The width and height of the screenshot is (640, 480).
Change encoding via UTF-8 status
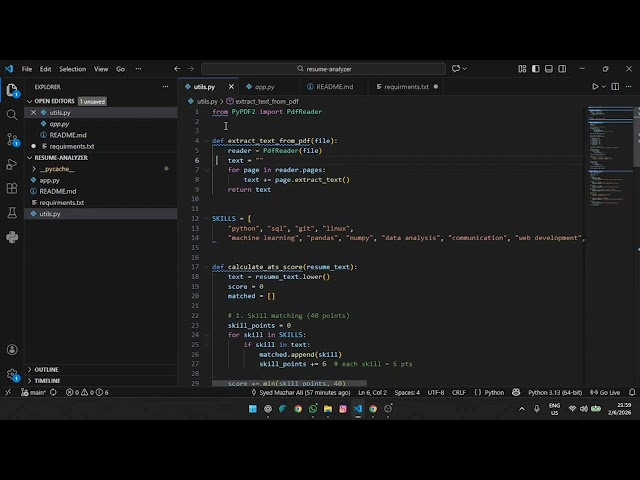(x=436, y=392)
